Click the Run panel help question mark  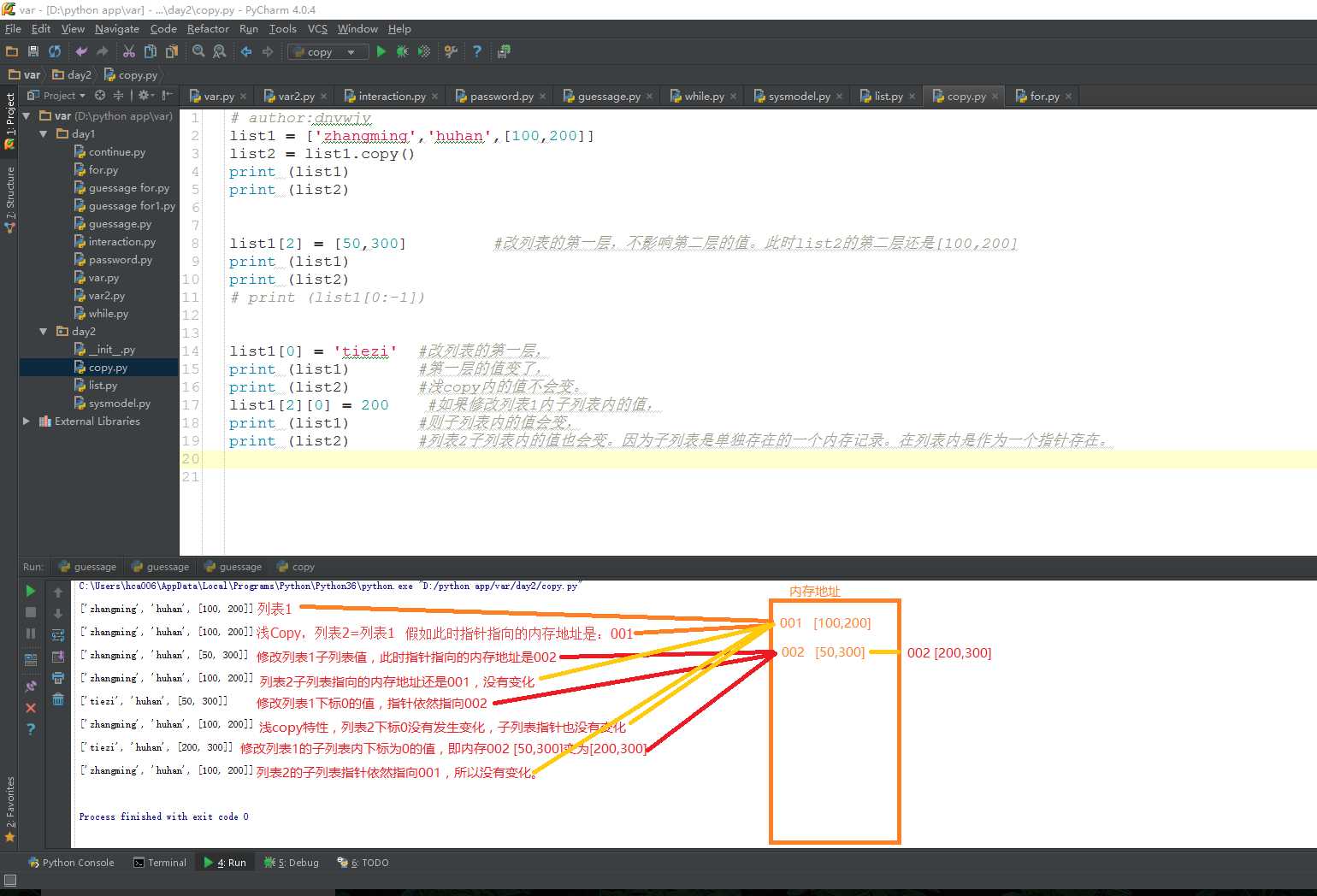click(31, 729)
